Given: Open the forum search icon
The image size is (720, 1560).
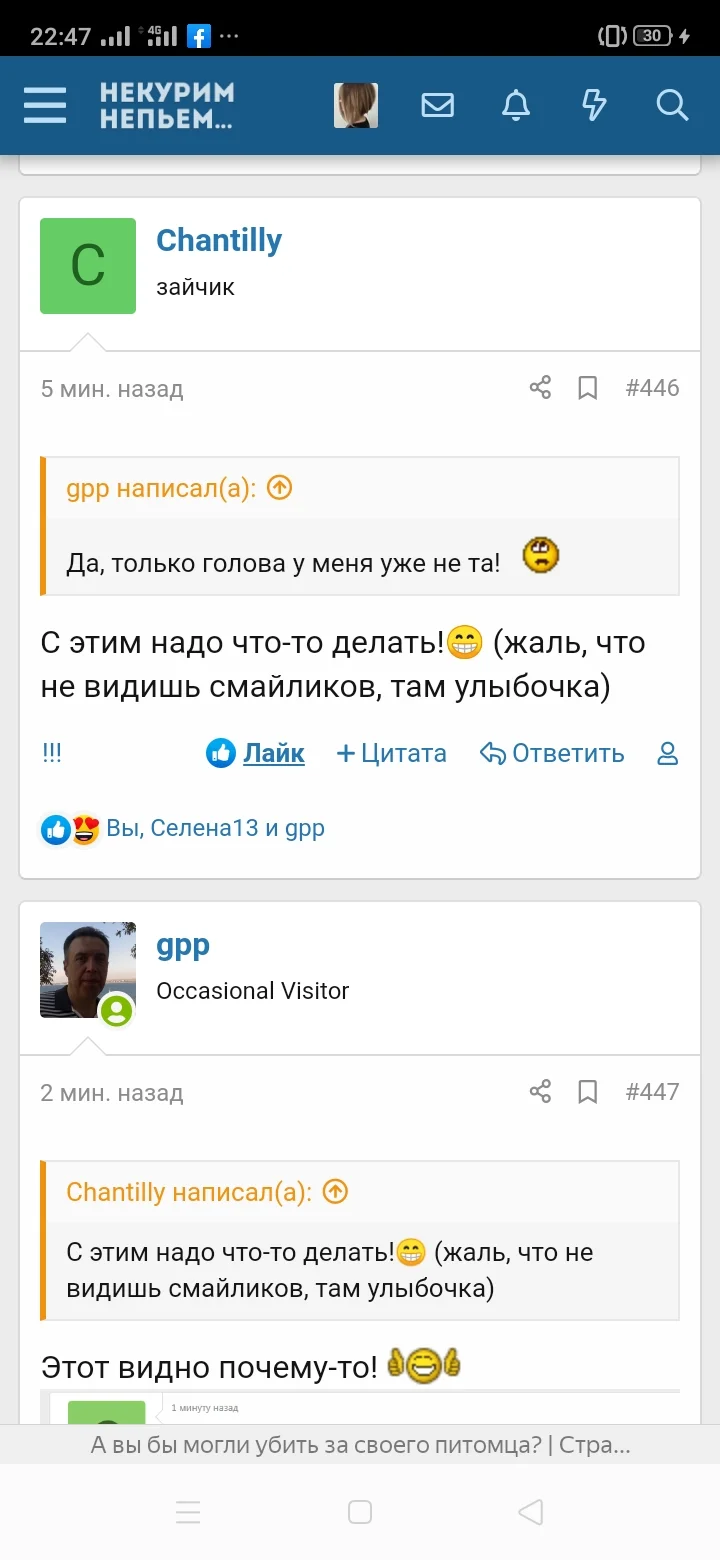Looking at the screenshot, I should tap(672, 106).
